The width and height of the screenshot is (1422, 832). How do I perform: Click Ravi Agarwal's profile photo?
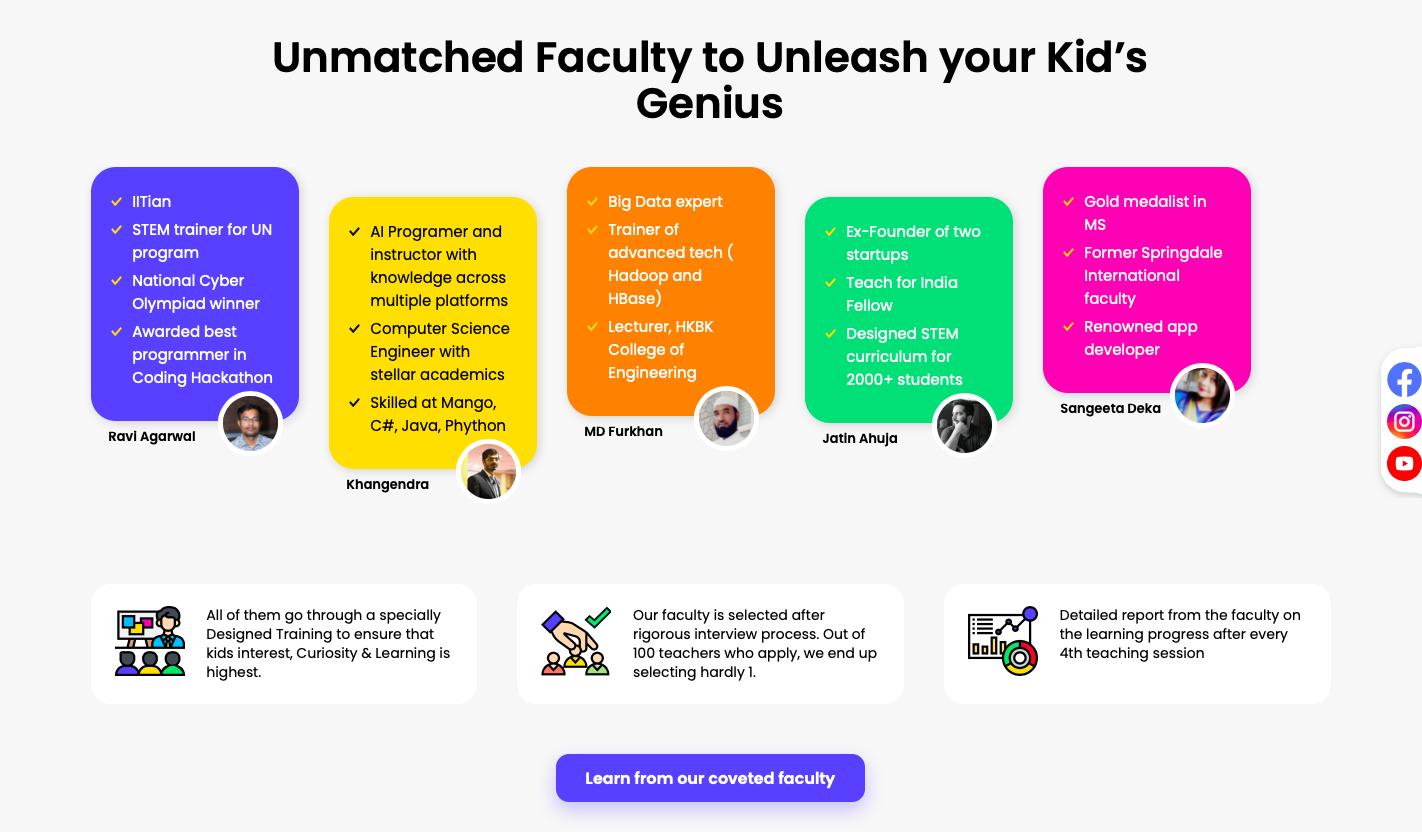tap(250, 422)
